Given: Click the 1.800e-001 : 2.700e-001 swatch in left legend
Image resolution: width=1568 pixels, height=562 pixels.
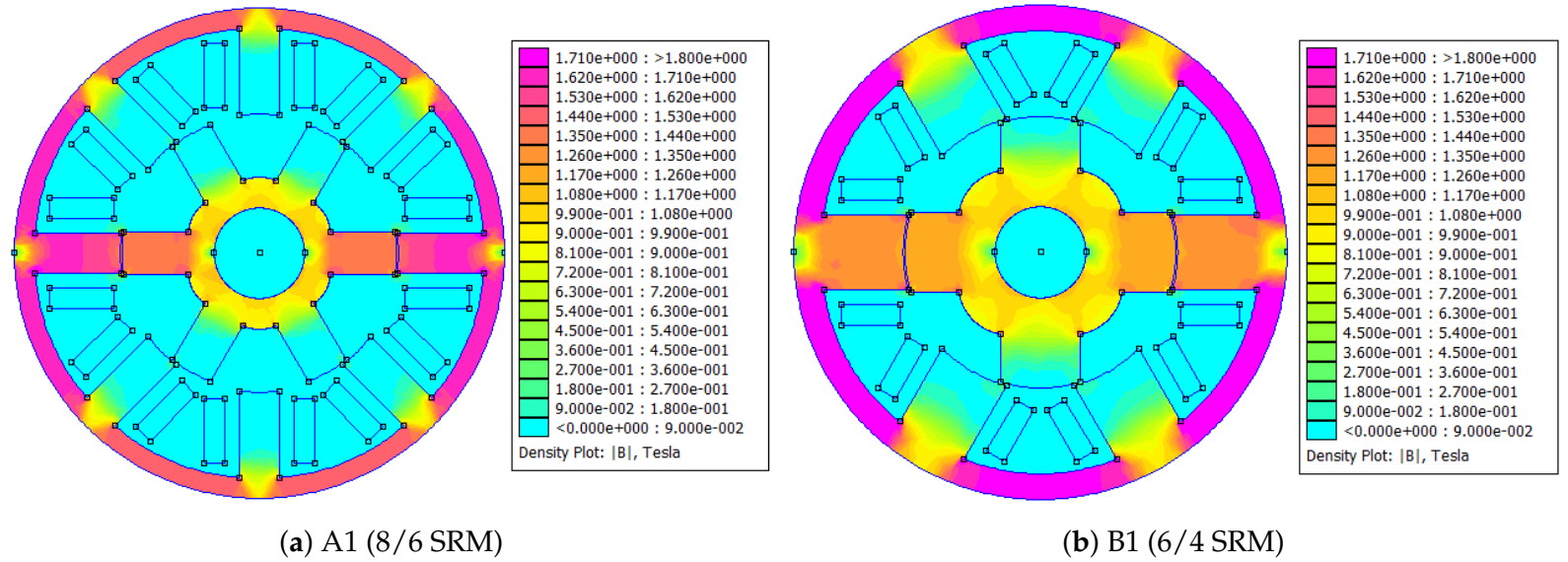Looking at the screenshot, I should point(534,388).
